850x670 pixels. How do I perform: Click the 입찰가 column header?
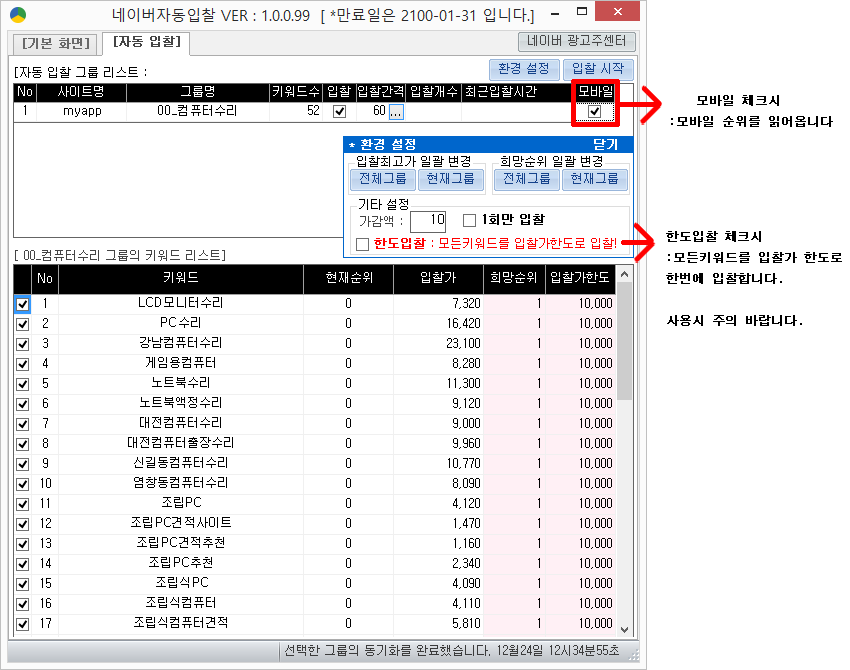pyautogui.click(x=439, y=278)
